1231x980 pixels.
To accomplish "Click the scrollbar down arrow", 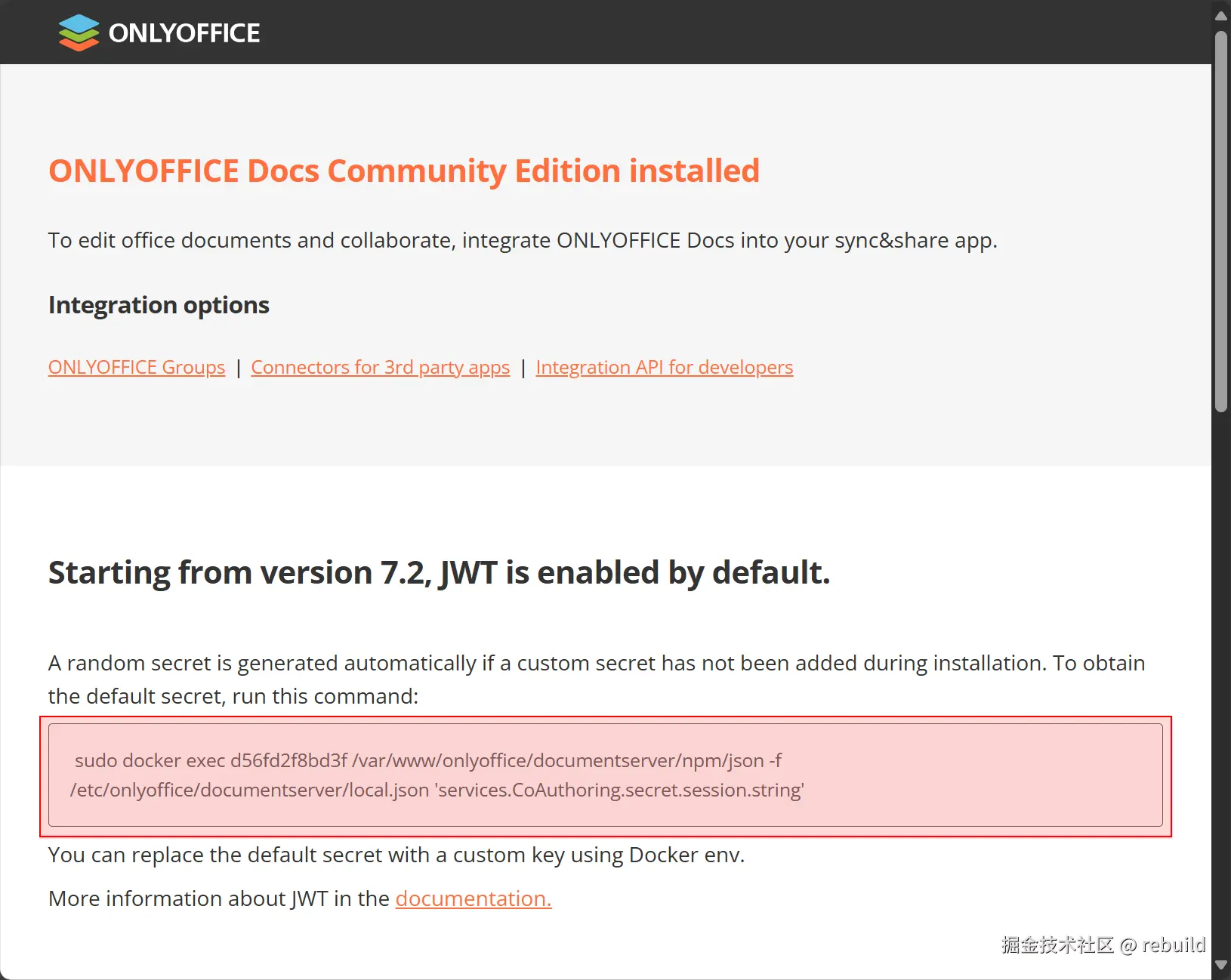I will coord(1220,965).
